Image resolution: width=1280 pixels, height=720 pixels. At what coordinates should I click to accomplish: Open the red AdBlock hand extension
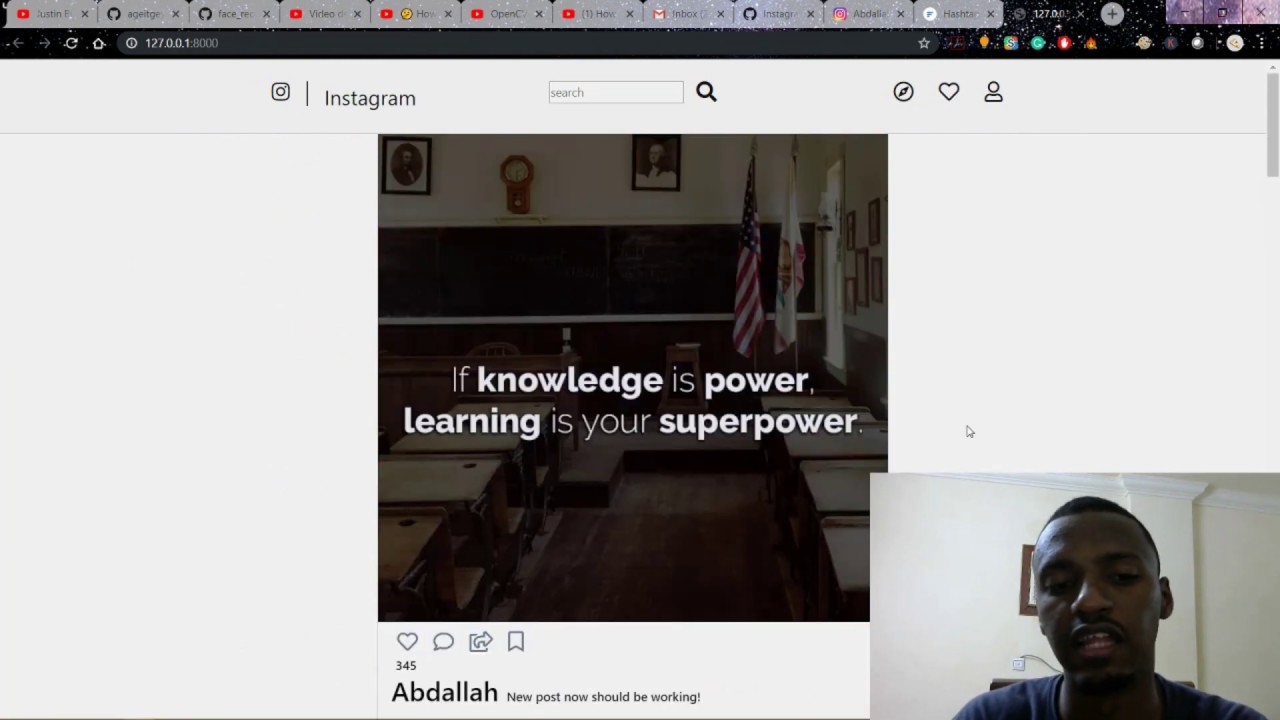1064,43
